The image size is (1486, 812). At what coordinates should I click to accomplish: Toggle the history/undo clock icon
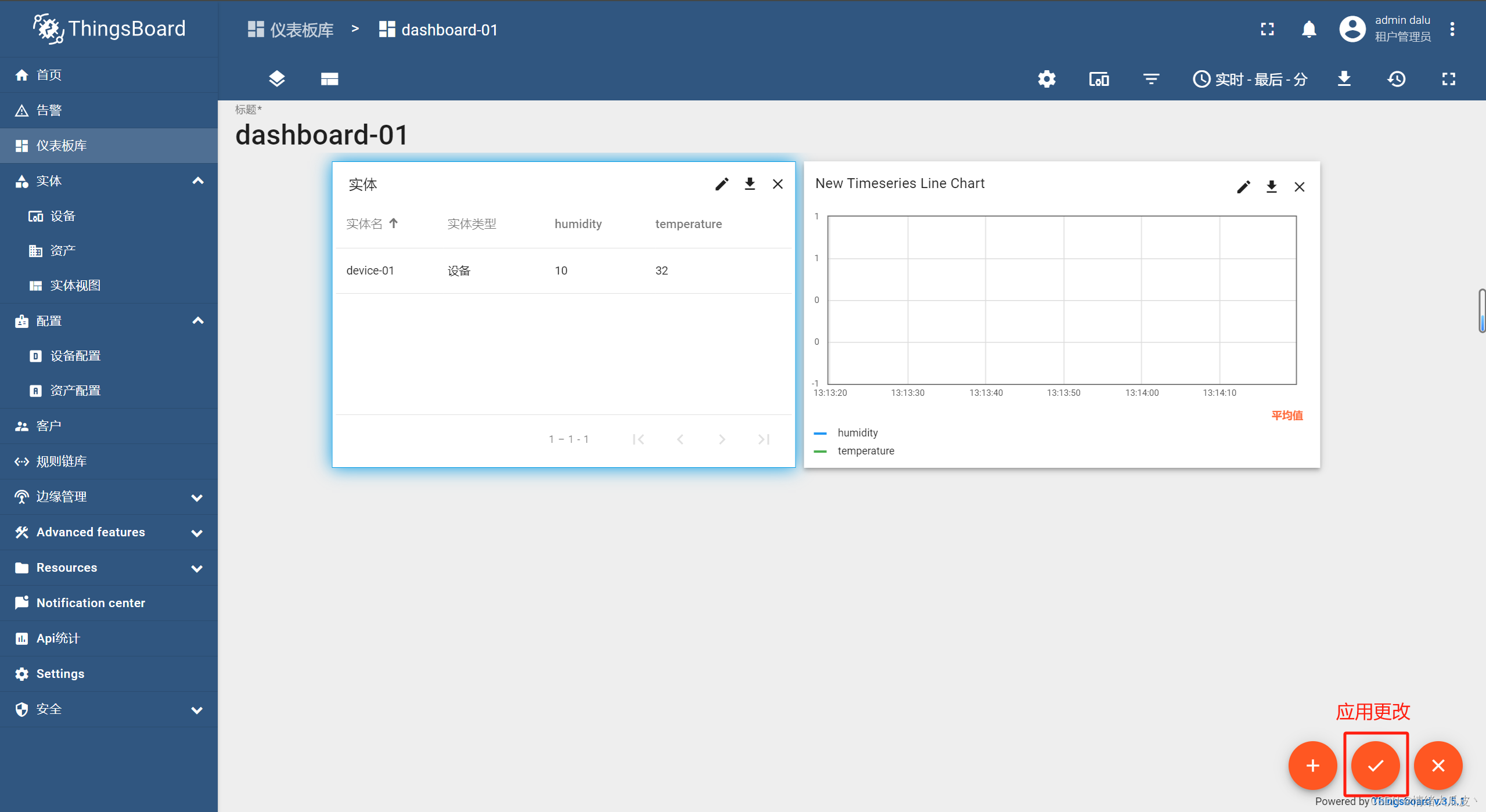1398,78
